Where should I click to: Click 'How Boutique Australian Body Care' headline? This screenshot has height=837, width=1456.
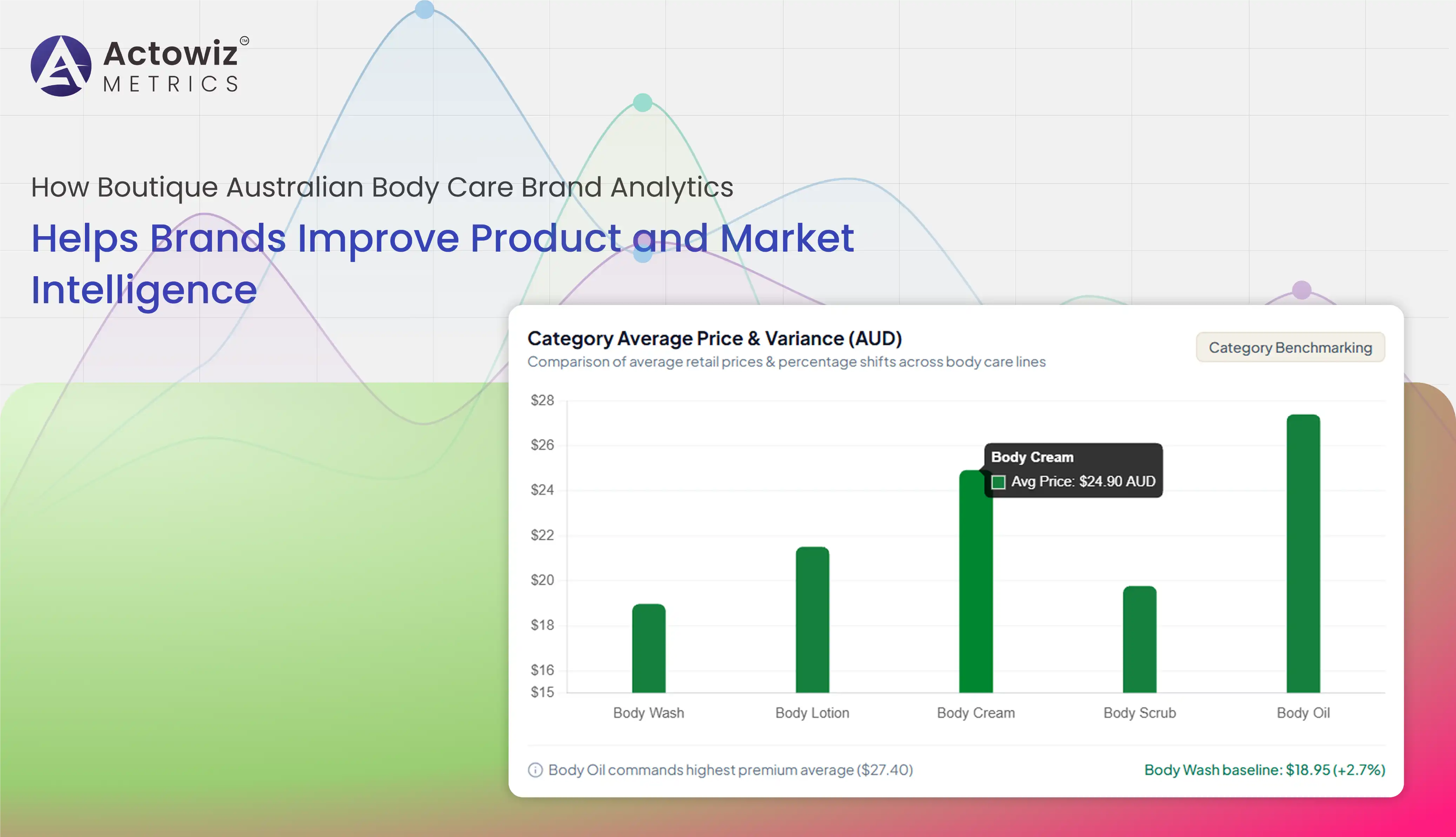pos(382,187)
